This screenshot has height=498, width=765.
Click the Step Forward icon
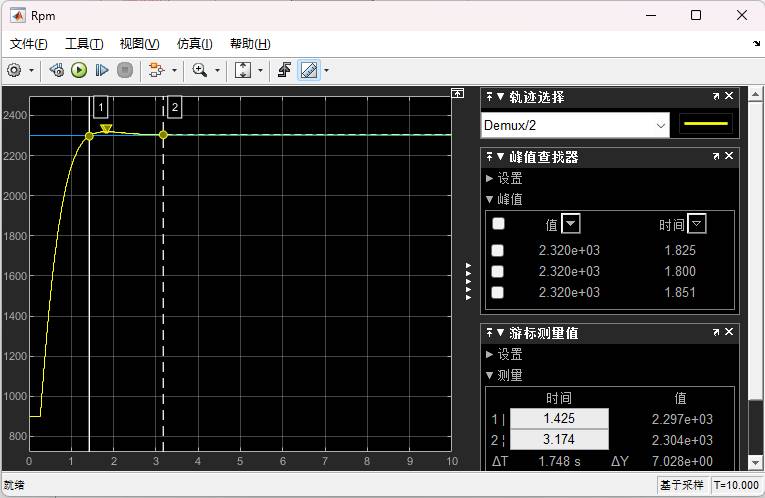102,70
